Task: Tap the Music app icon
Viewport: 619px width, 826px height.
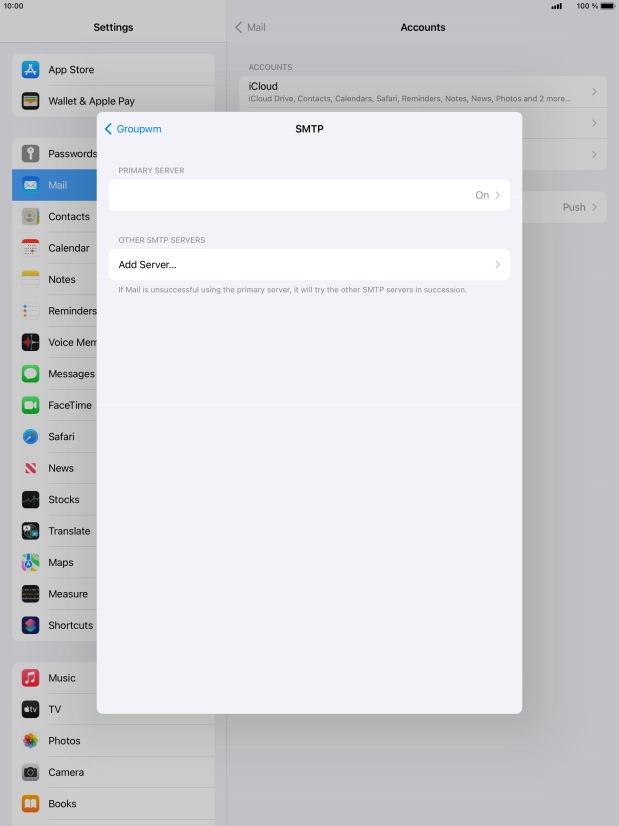Action: point(30,678)
